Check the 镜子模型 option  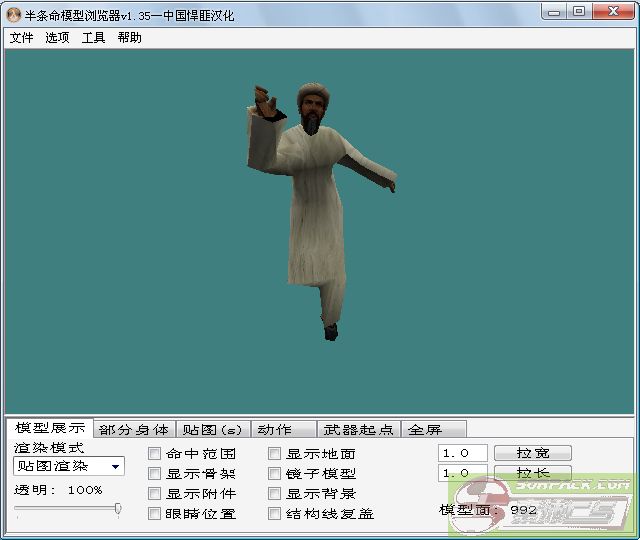275,474
